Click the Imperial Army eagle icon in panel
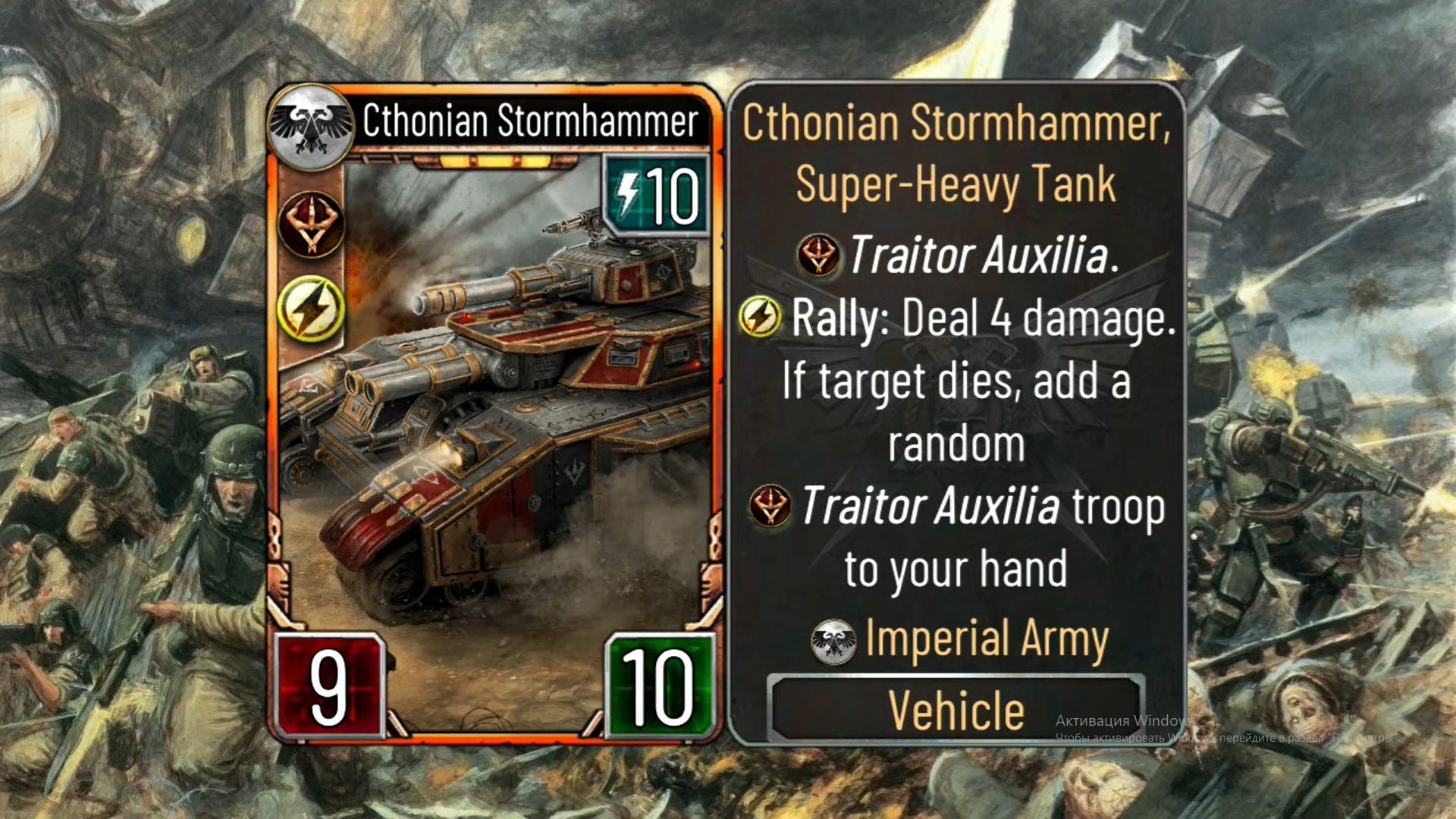 tap(833, 642)
